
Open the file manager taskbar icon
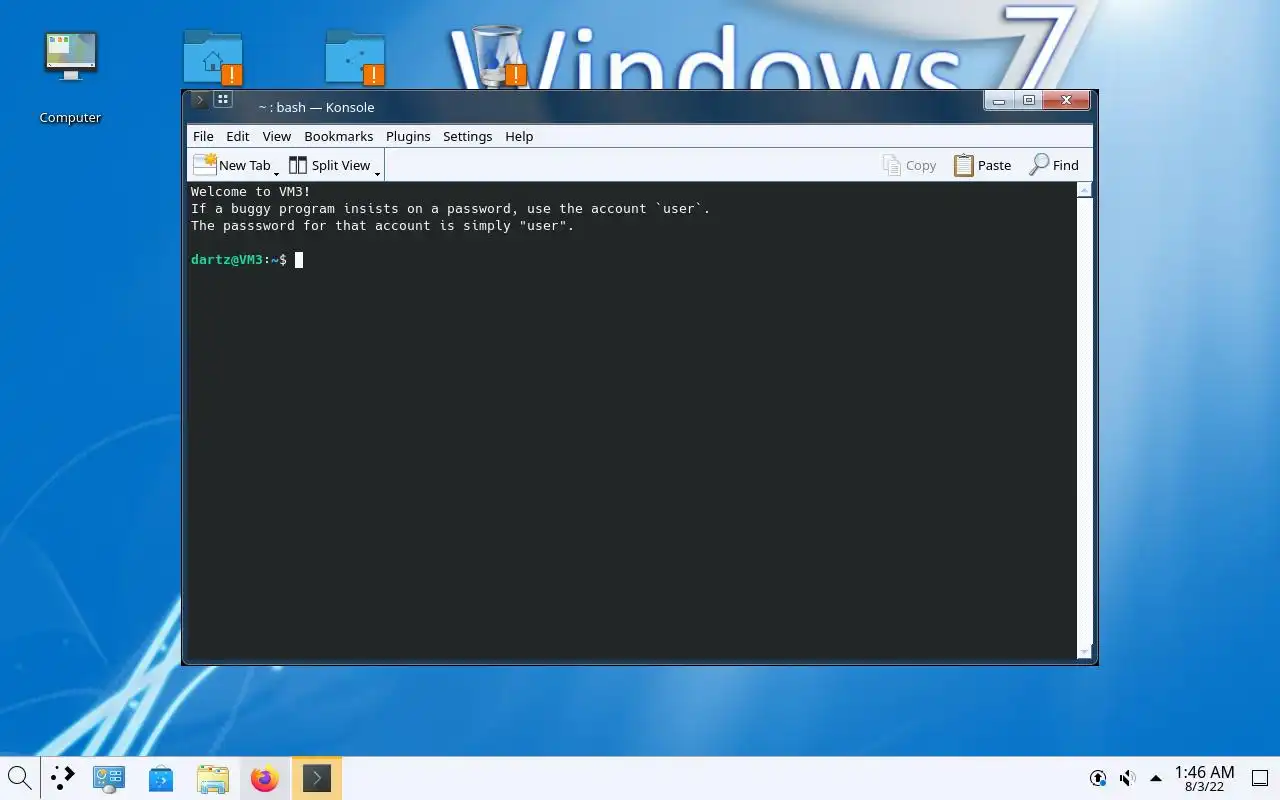(x=213, y=778)
